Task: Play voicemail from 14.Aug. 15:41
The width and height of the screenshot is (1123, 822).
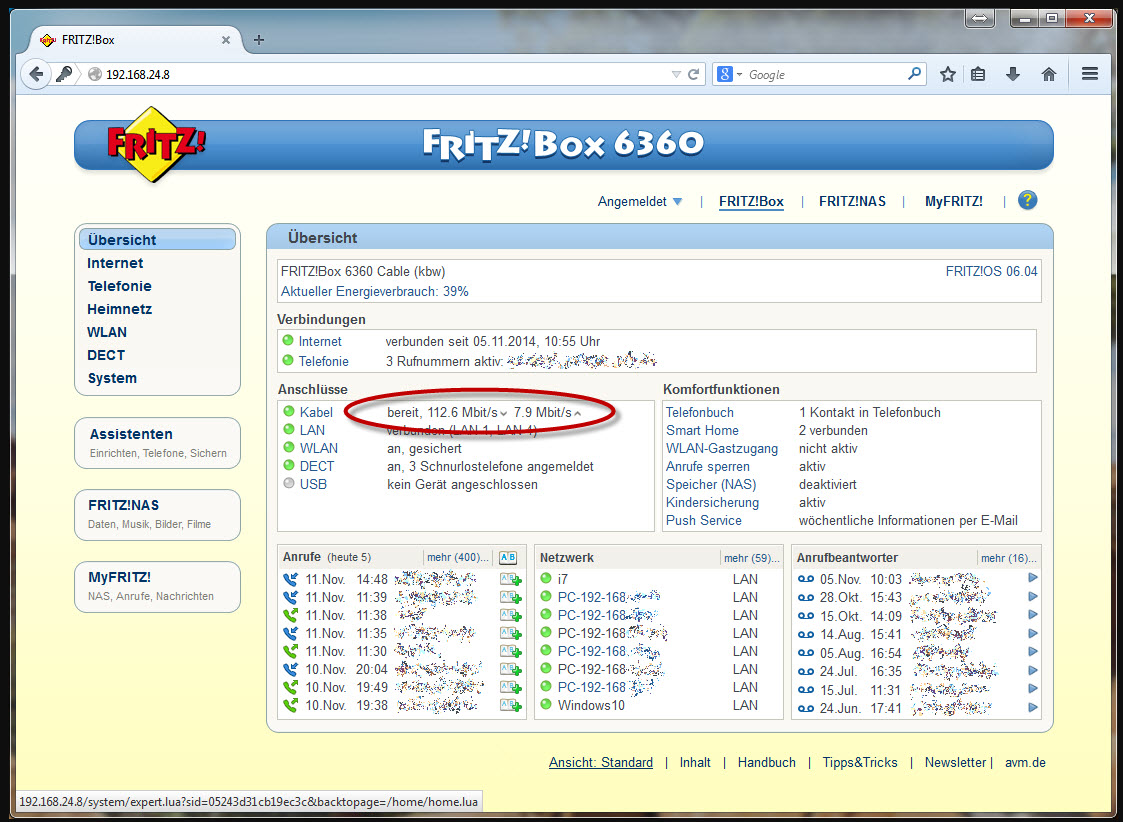Action: click(x=1033, y=634)
